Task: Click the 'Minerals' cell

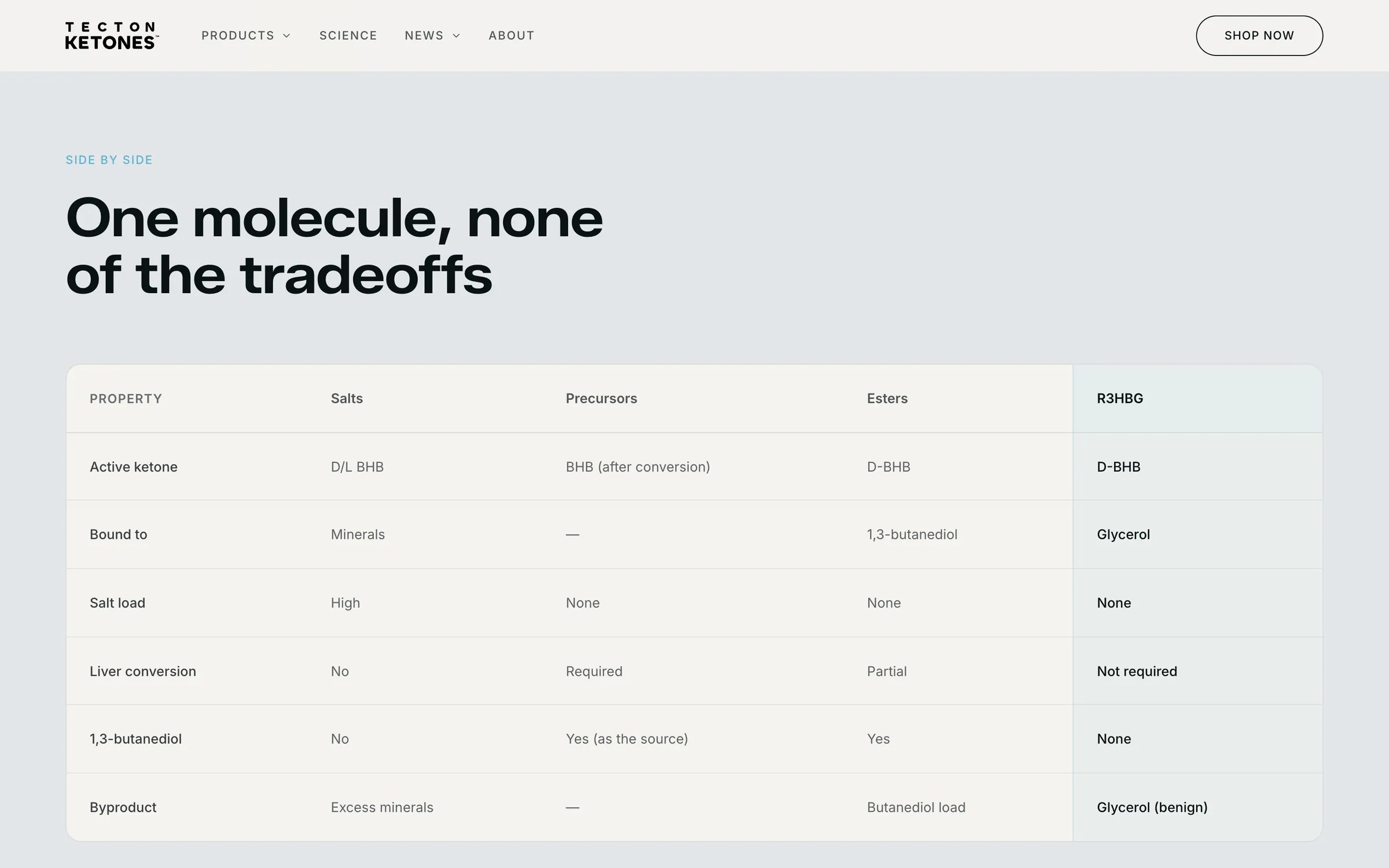Action: coord(358,535)
